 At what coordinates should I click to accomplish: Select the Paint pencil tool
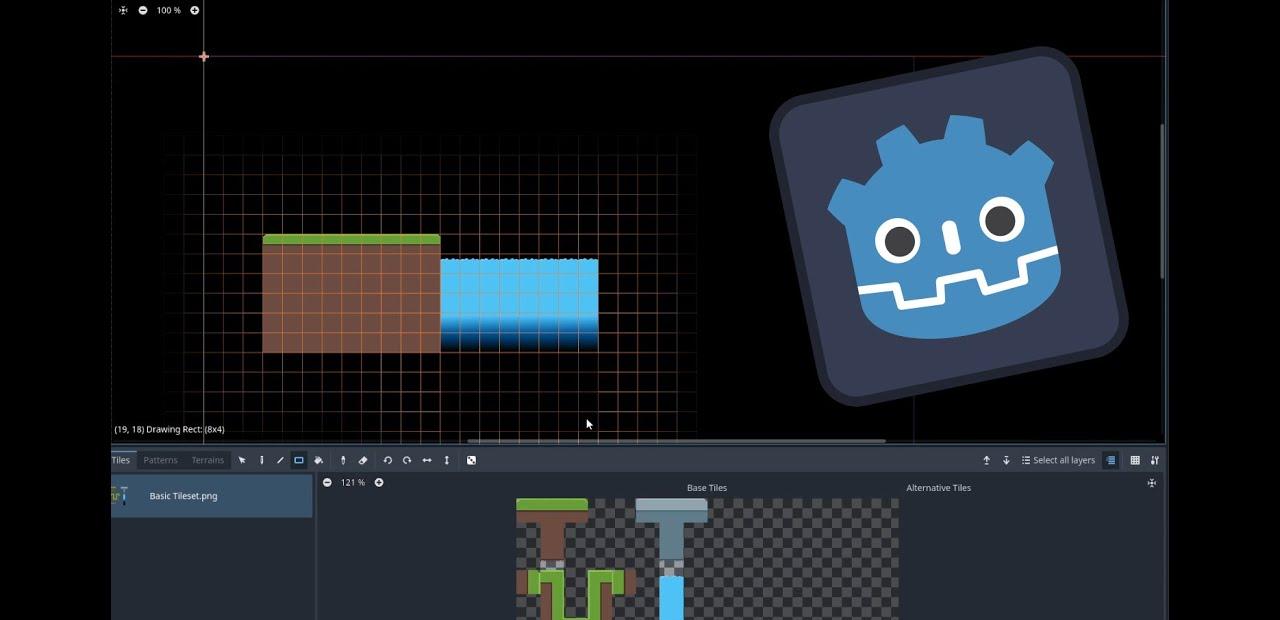(x=262, y=460)
